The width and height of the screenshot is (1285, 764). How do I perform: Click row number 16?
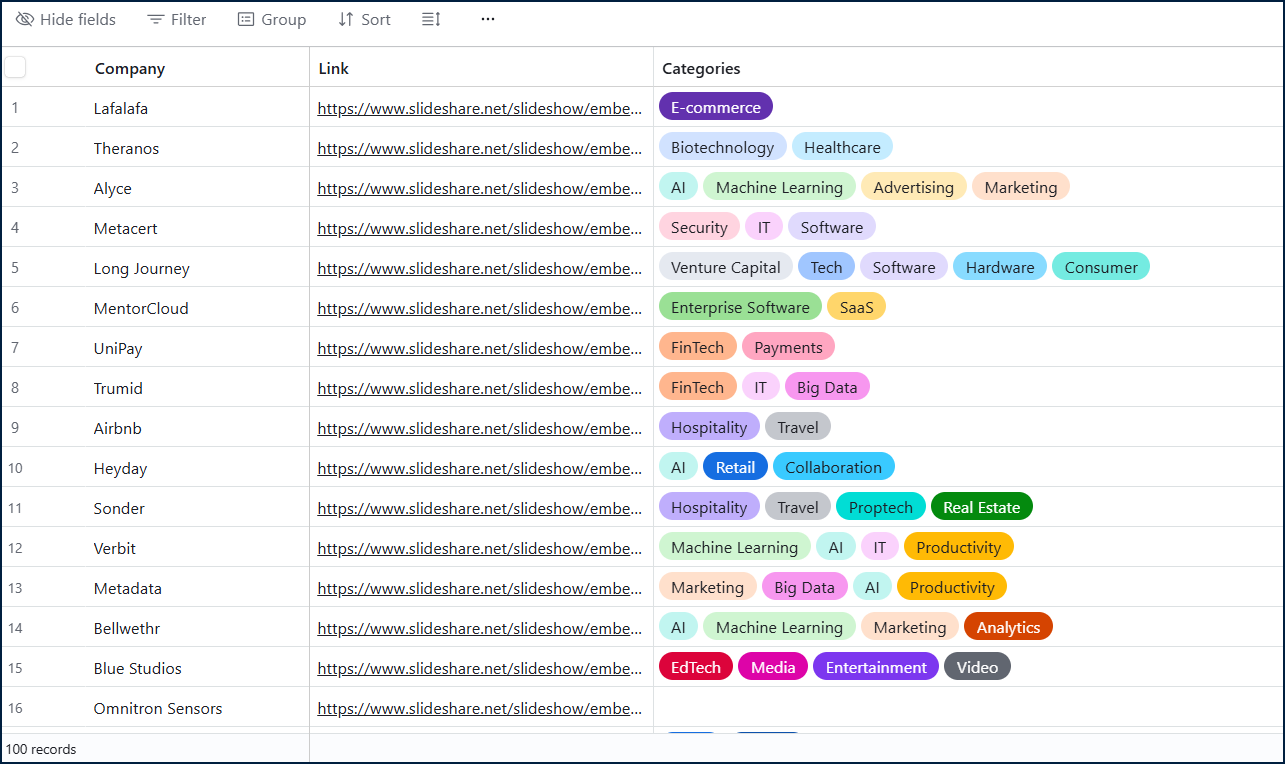[x=15, y=708]
